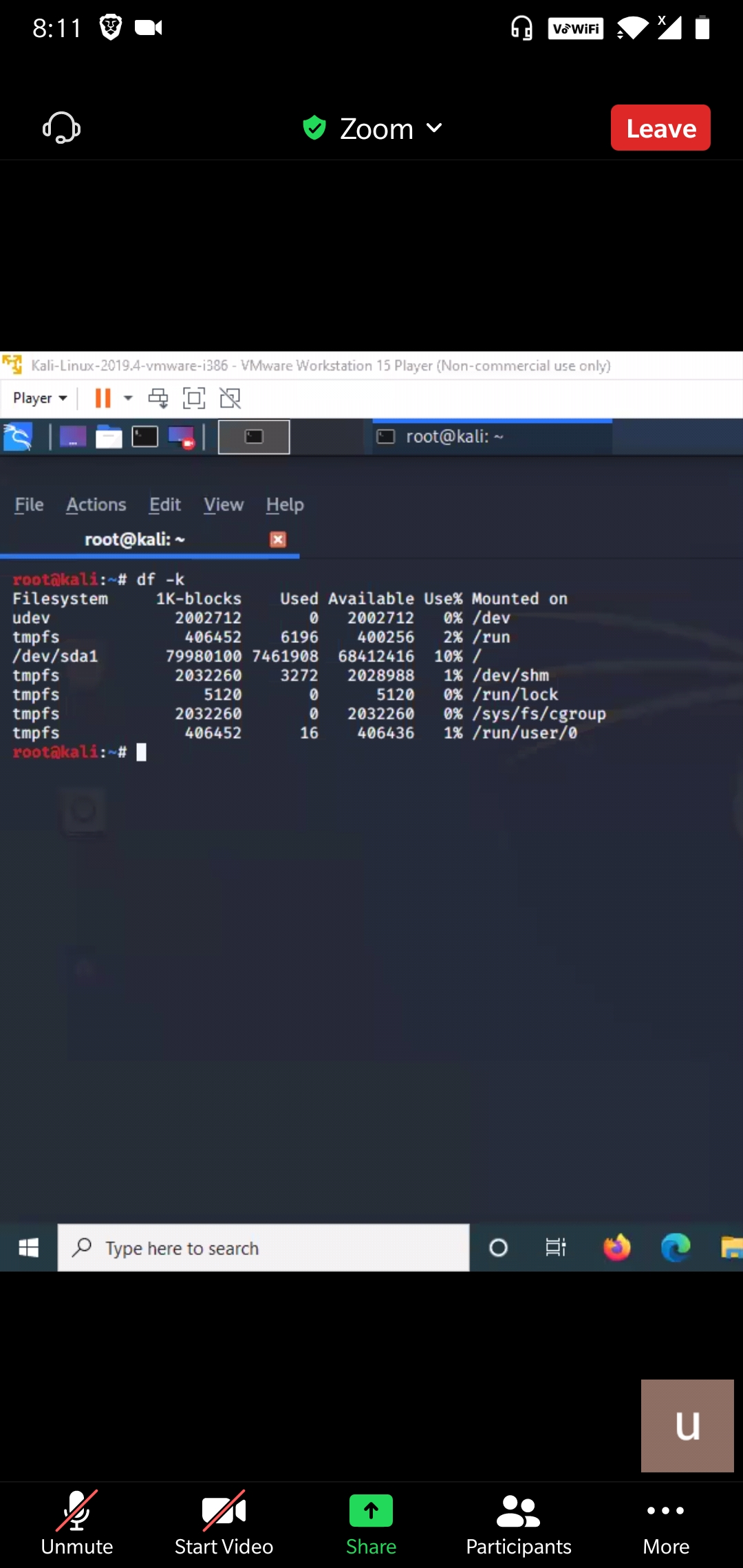Click the Kali dragon applications menu icon

pos(18,437)
